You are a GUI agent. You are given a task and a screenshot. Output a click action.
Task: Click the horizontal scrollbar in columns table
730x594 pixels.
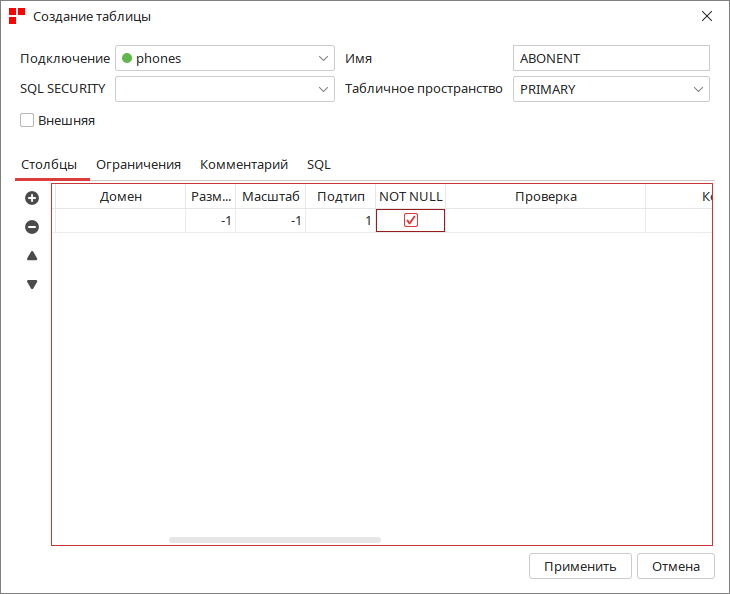pyautogui.click(x=275, y=540)
